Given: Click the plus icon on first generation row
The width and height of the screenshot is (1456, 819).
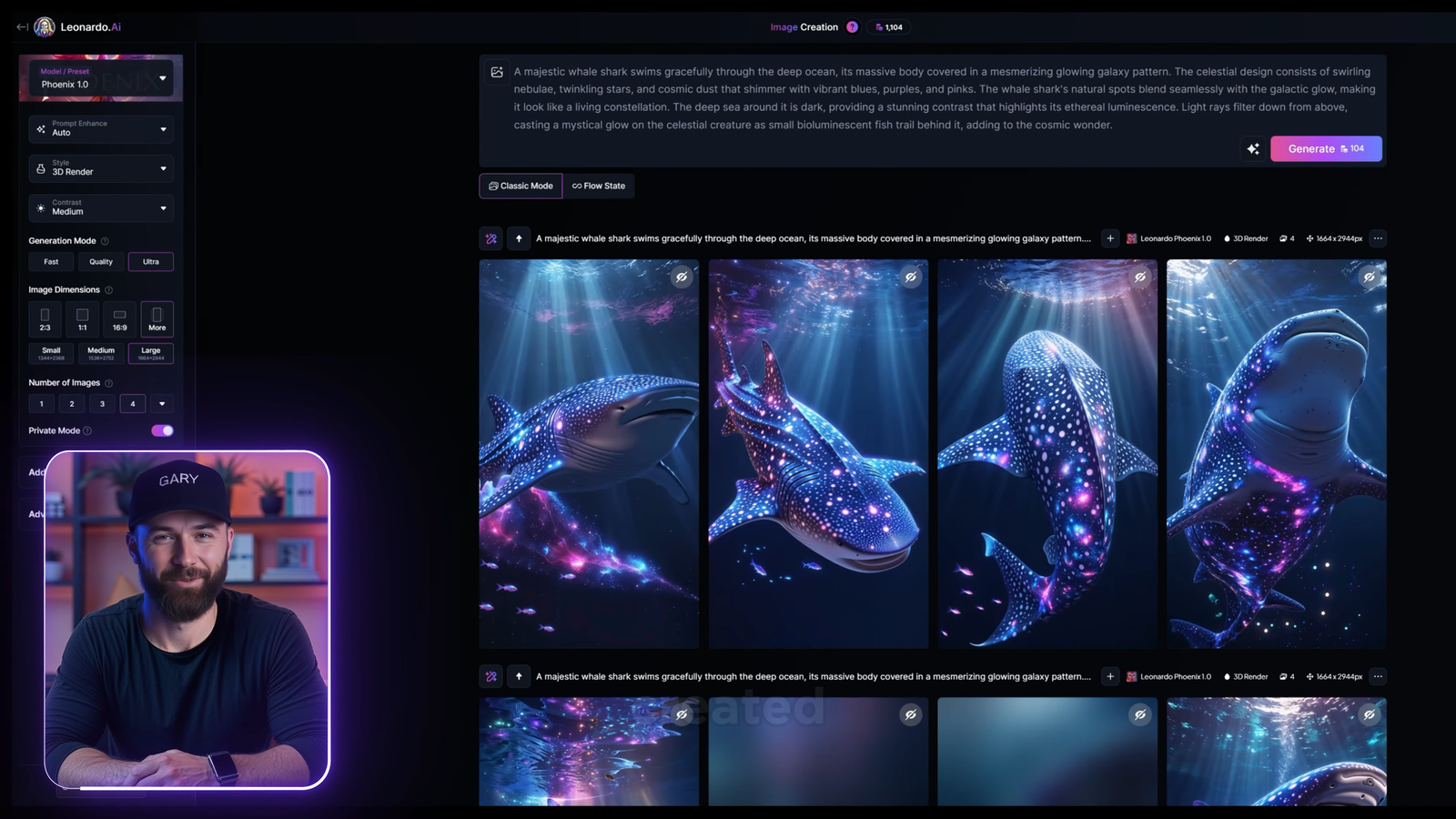Looking at the screenshot, I should point(1110,238).
